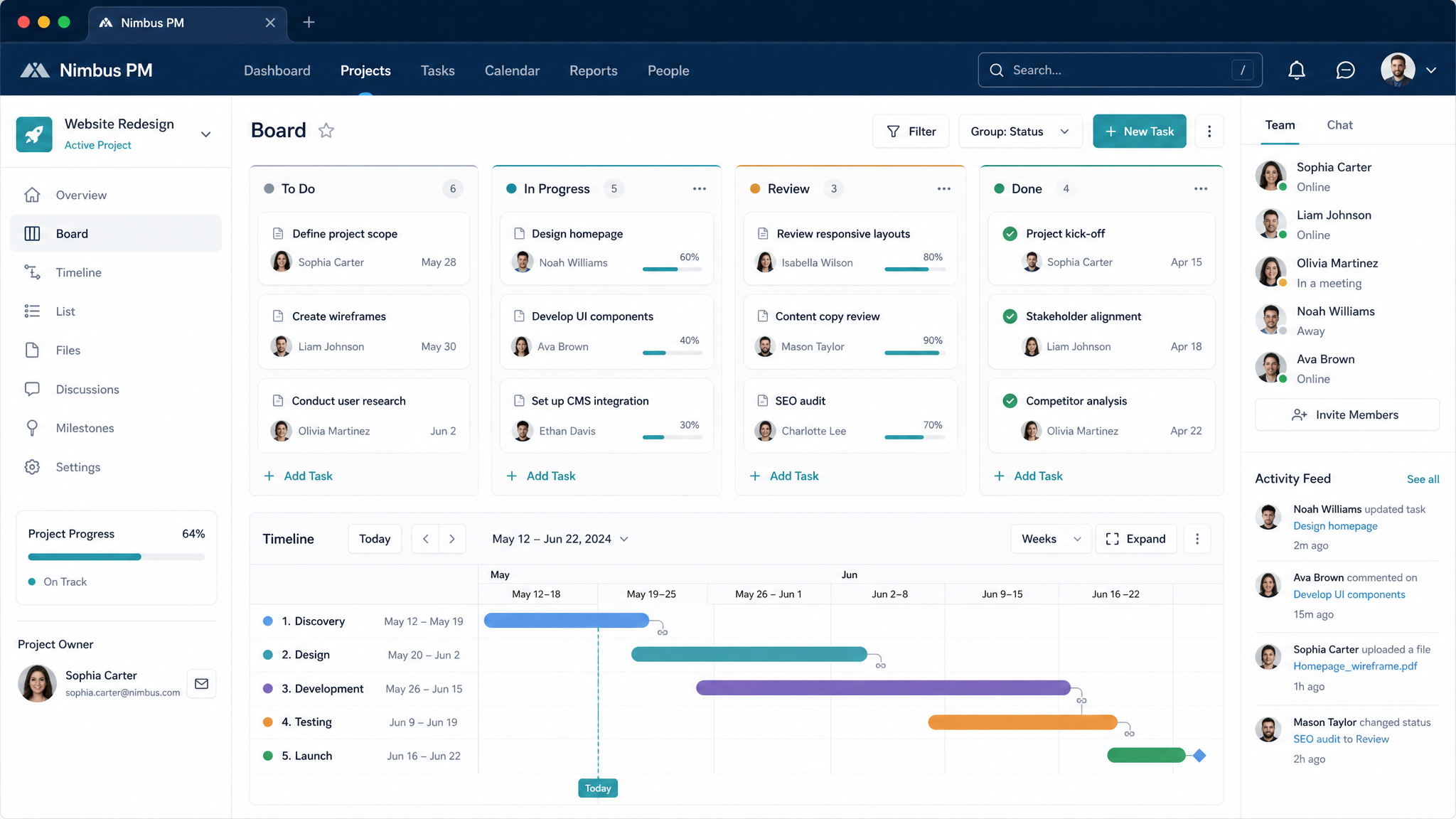Click dependency link icon after Discovery bar

(x=663, y=632)
